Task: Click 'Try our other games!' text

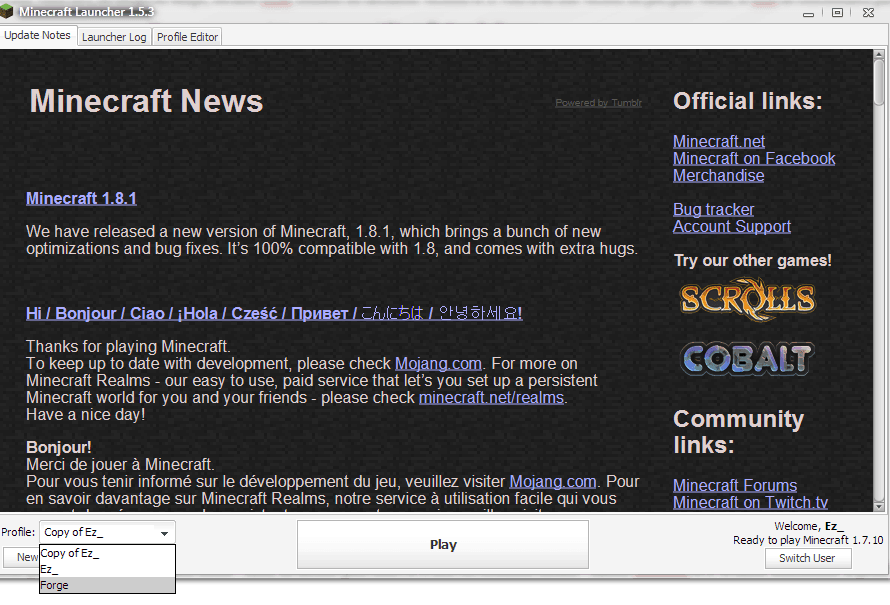Action: (x=753, y=261)
